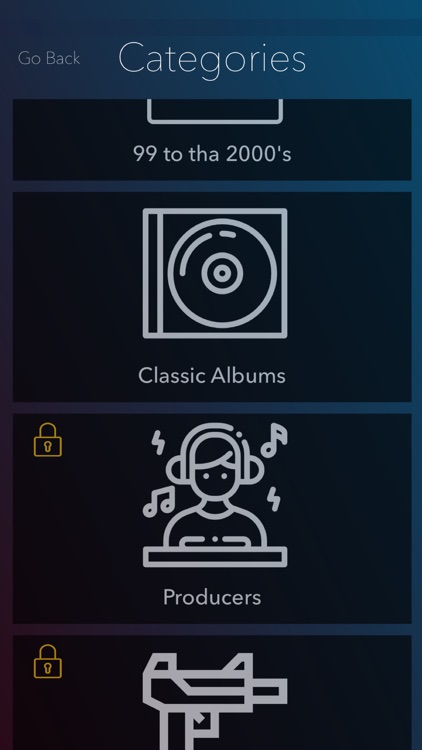Tap the album sleeve spine of the record icon

[153, 273]
